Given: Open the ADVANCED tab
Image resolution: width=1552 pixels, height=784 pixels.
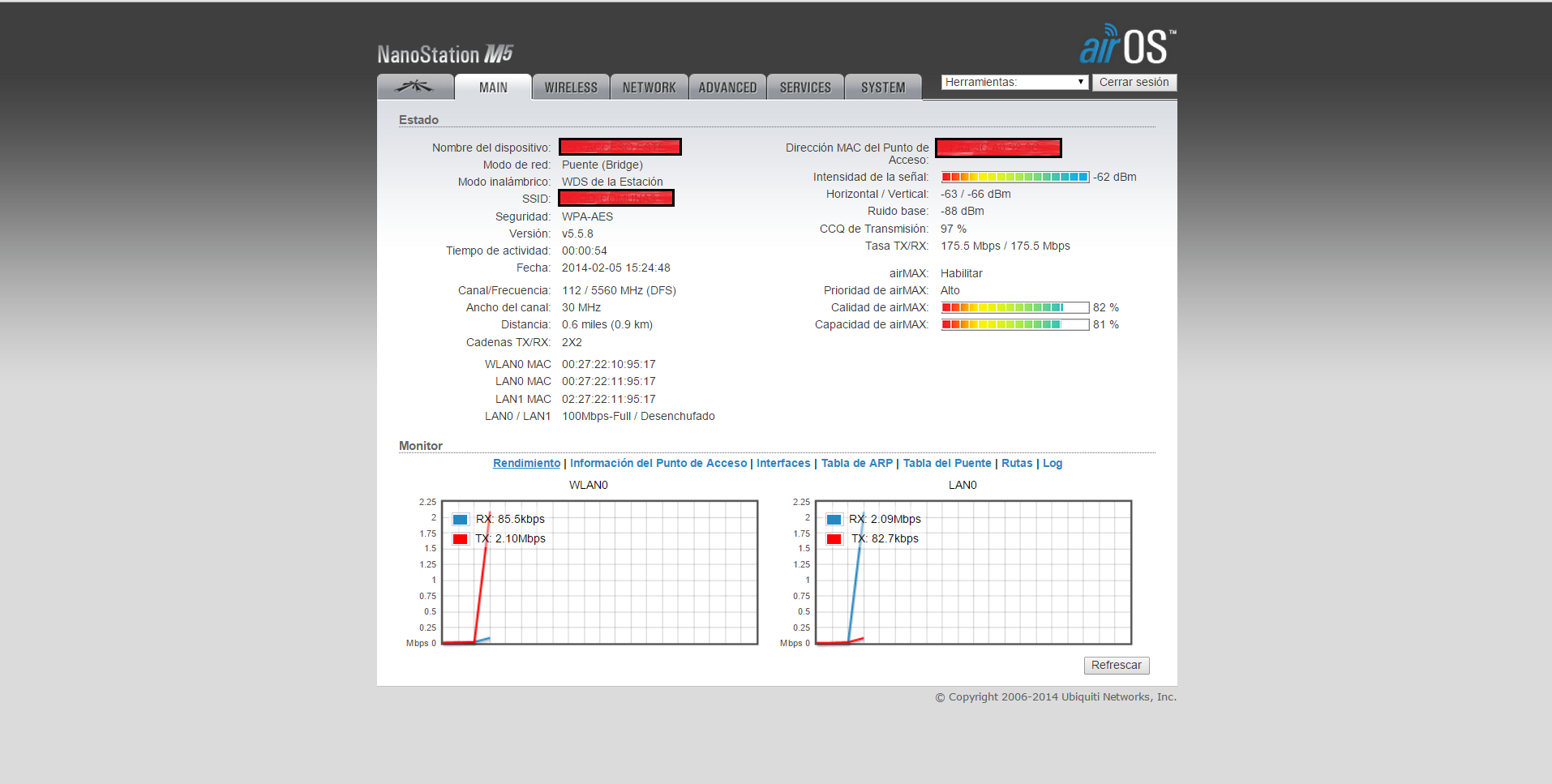Looking at the screenshot, I should pyautogui.click(x=727, y=88).
